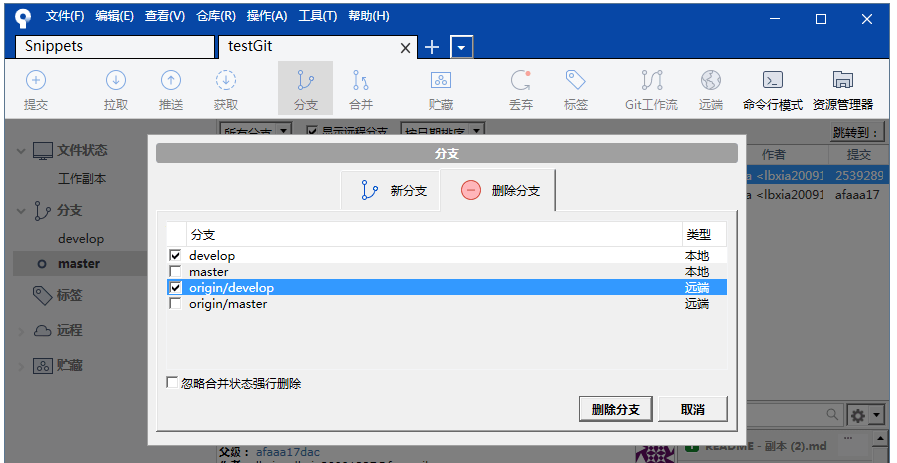Click the 提交 column header in commit list
This screenshot has height=463, width=897.
pos(858,155)
